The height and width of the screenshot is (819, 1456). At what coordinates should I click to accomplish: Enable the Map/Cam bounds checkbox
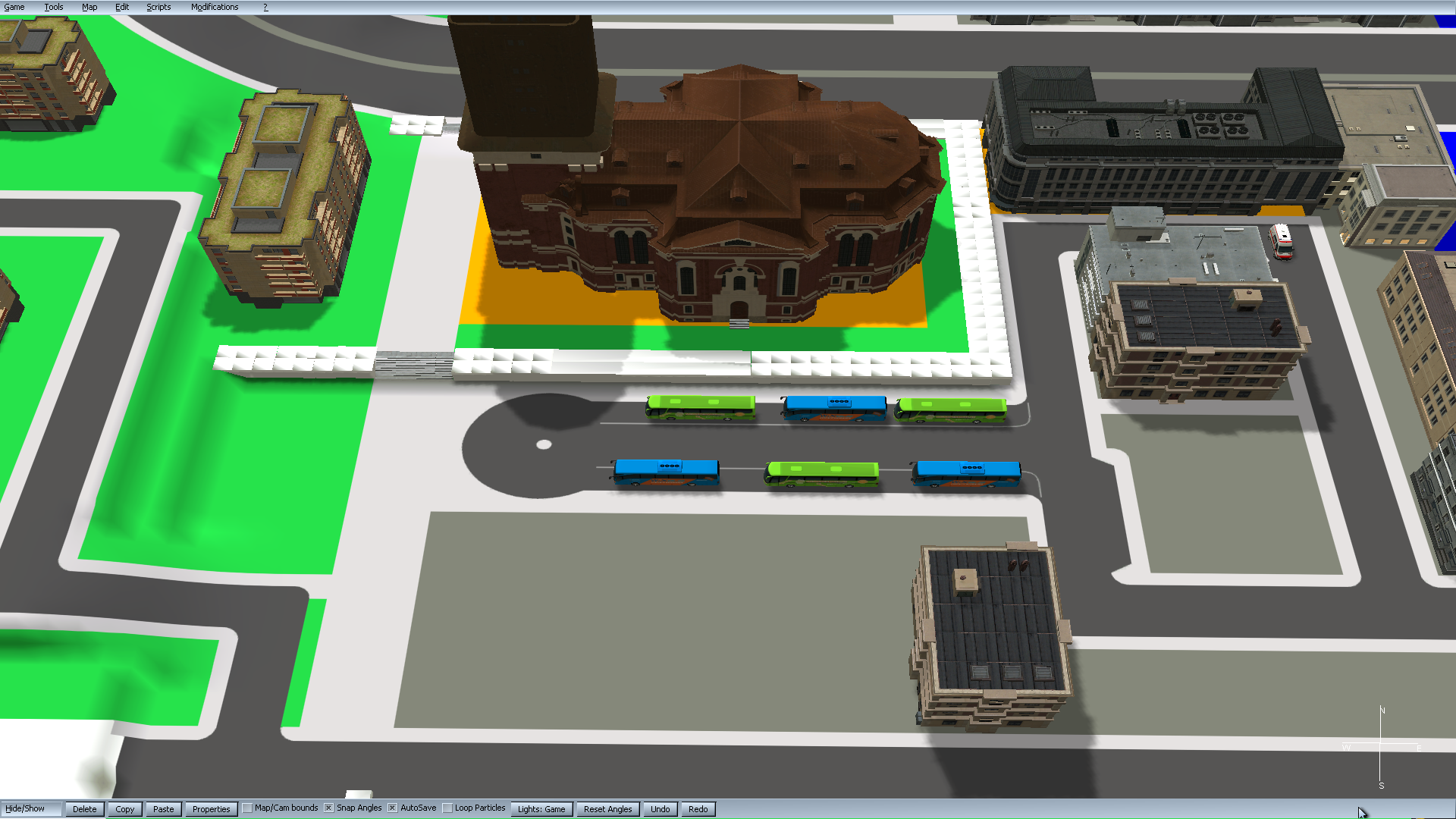click(x=248, y=808)
